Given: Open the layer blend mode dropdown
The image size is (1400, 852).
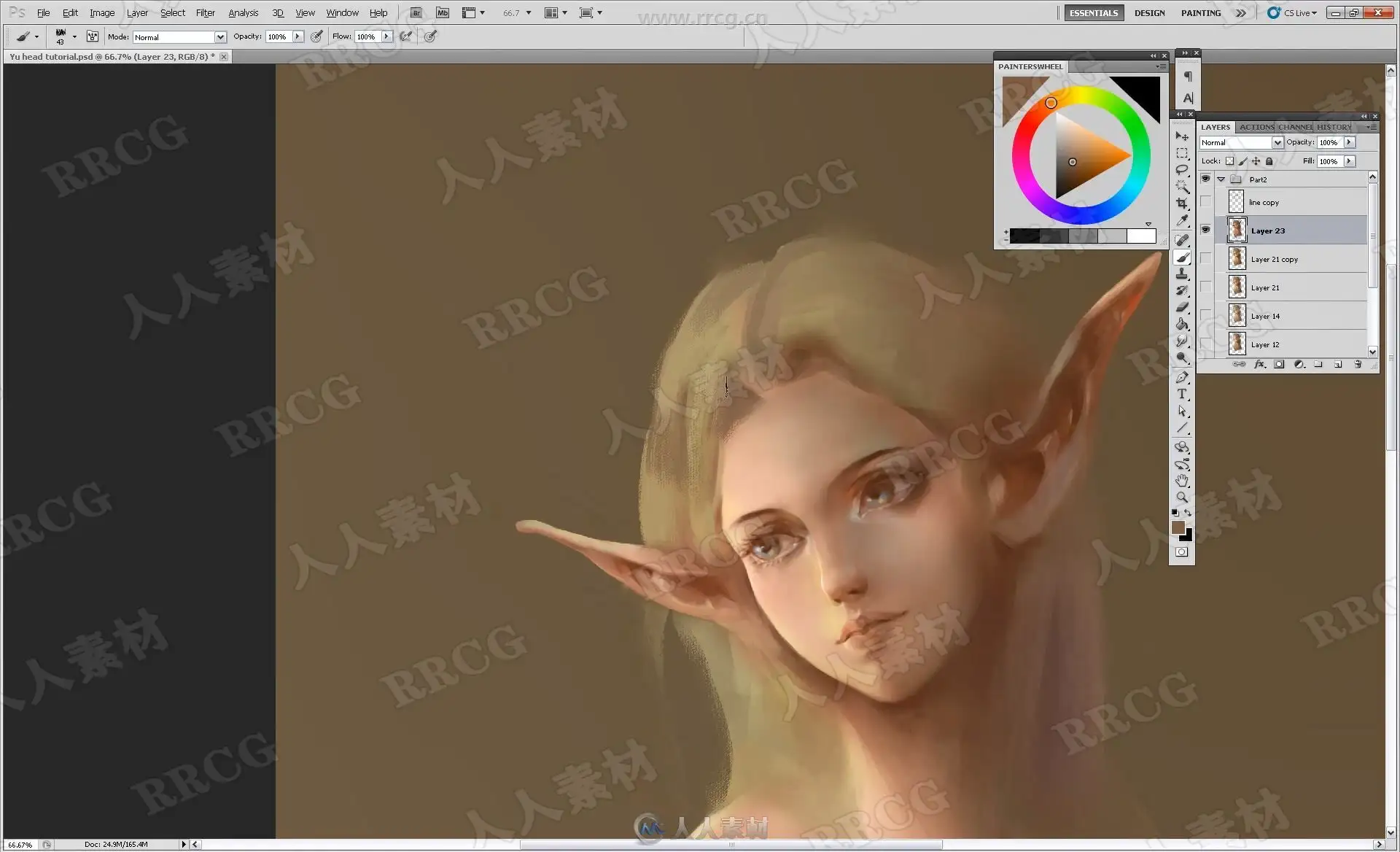Looking at the screenshot, I should click(1277, 142).
